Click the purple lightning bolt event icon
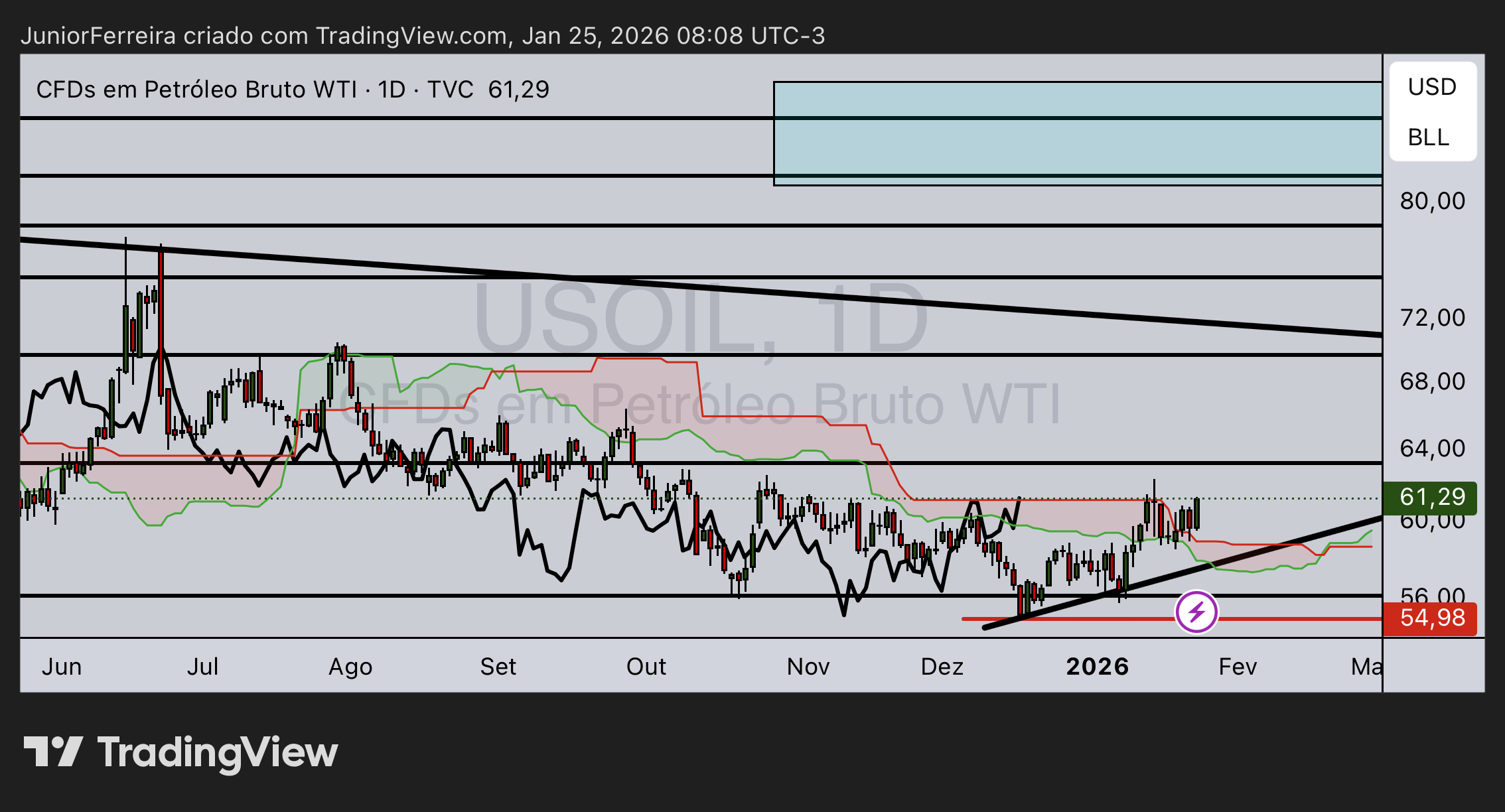The width and height of the screenshot is (1505, 812). [1196, 612]
